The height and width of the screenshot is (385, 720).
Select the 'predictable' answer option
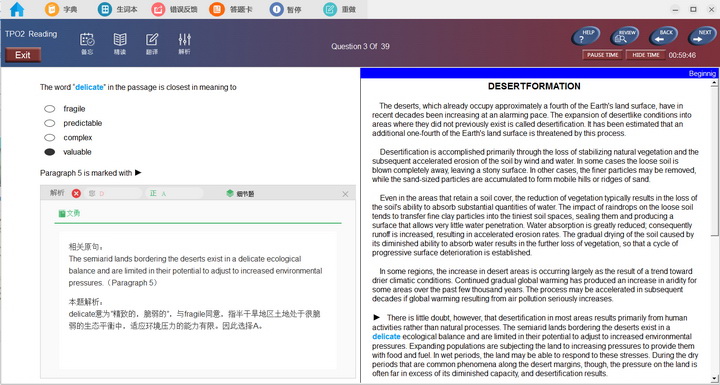click(50, 123)
